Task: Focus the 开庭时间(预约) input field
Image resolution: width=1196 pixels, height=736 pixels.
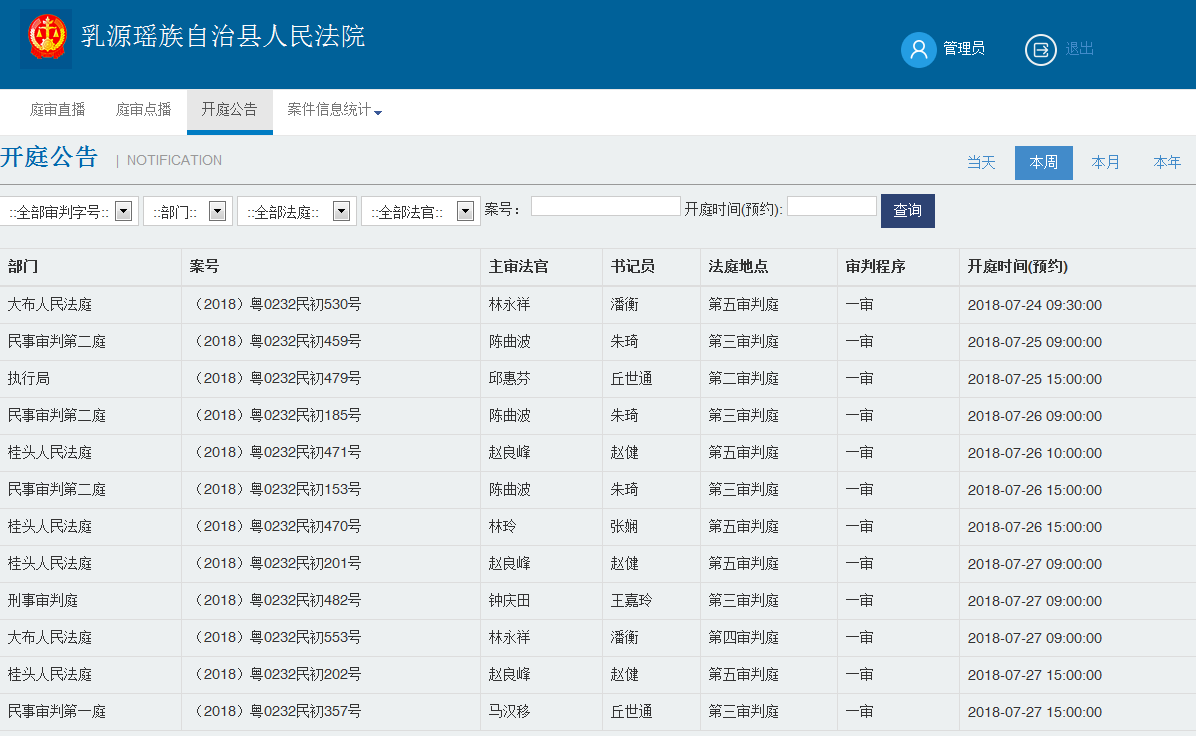Action: click(x=831, y=206)
